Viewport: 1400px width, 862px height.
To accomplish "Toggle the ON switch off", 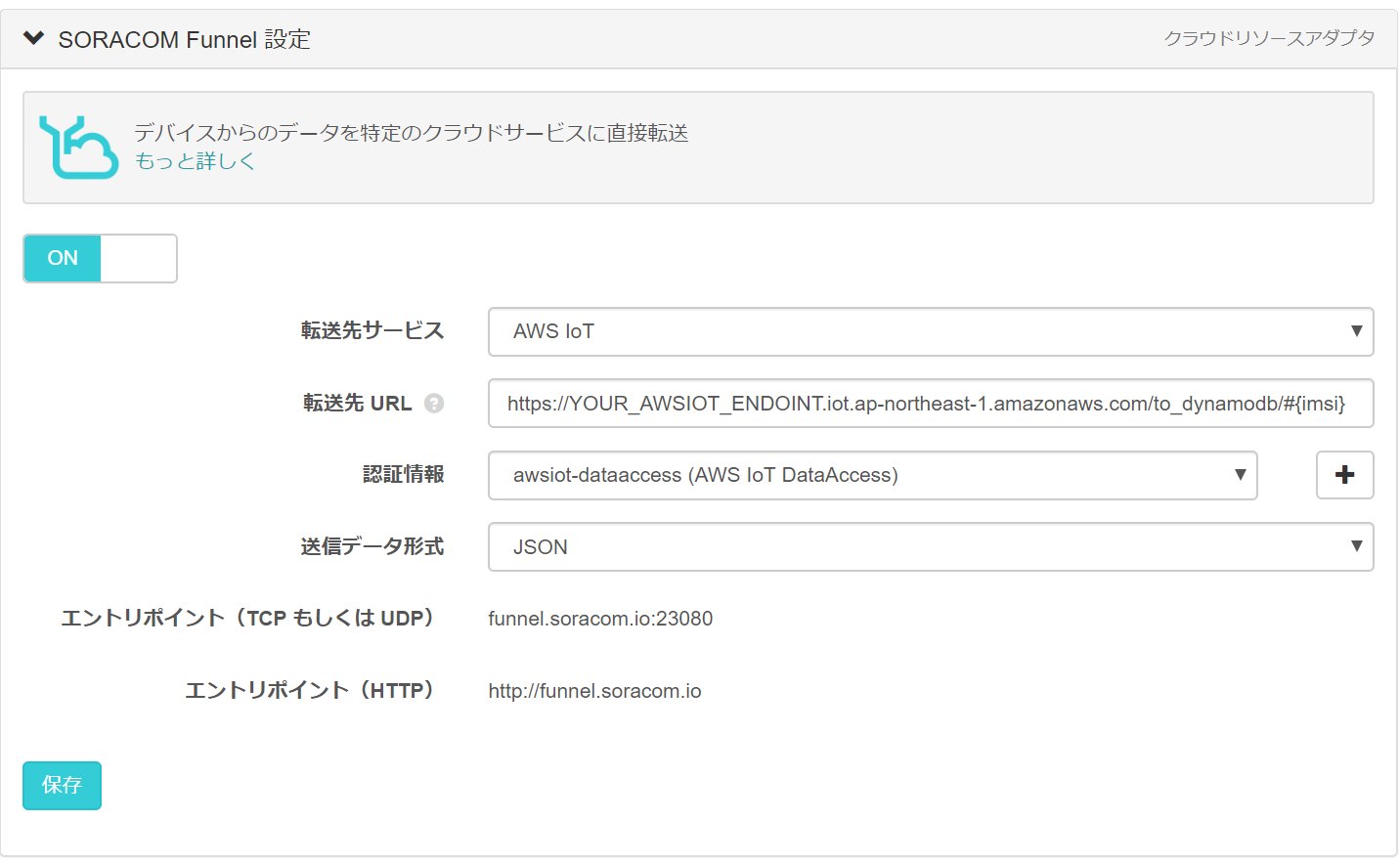I will 100,258.
